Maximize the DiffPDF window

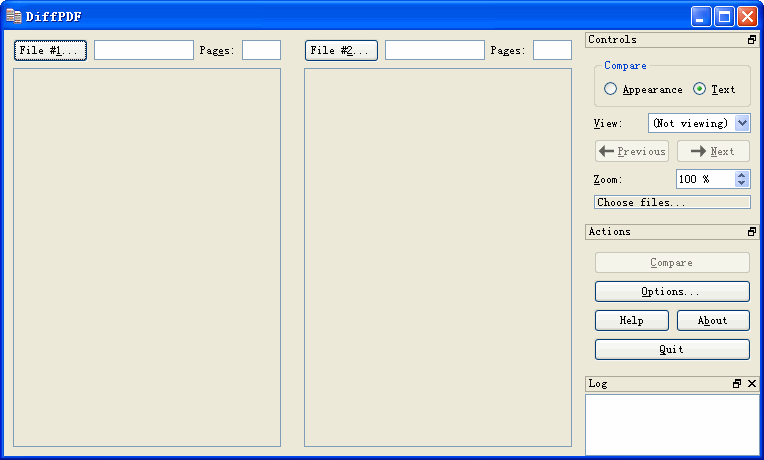(725, 17)
